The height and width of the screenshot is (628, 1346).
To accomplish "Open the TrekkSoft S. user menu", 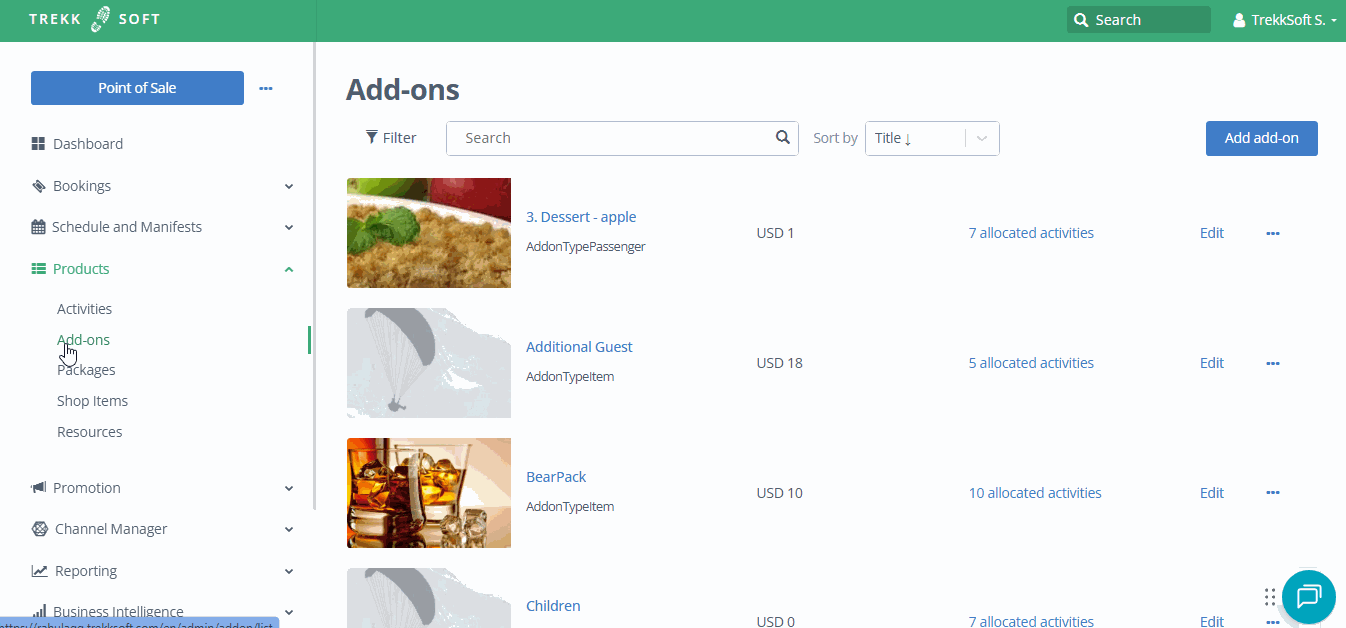I will [1284, 20].
